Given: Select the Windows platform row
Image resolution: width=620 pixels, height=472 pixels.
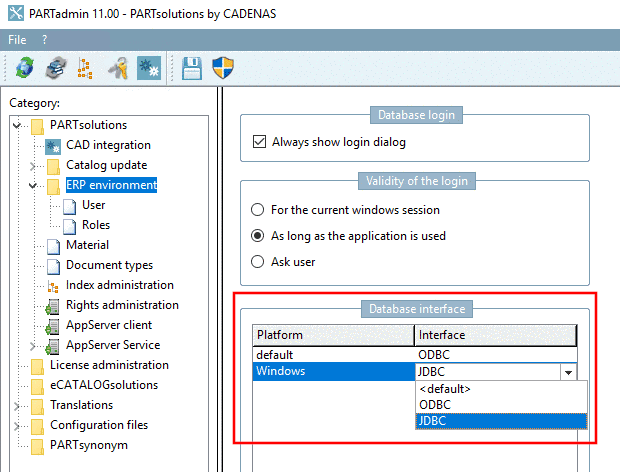Looking at the screenshot, I should 334,371.
